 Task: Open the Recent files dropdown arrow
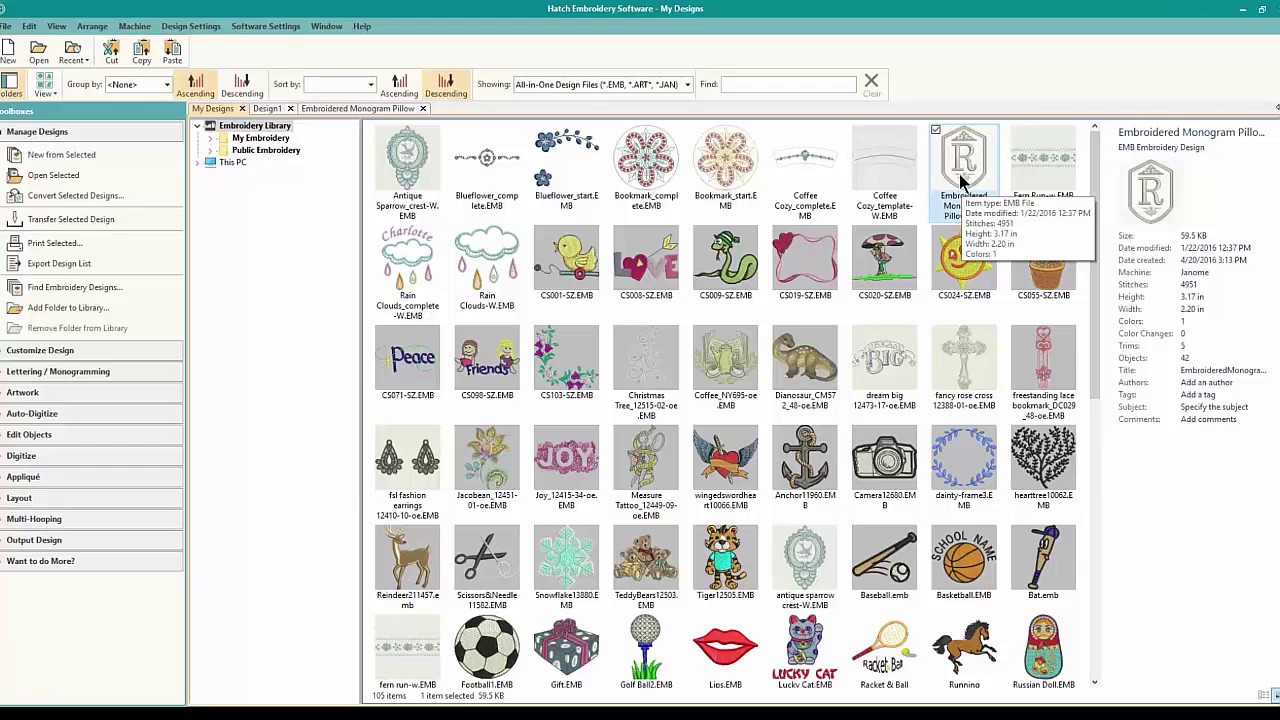87,61
